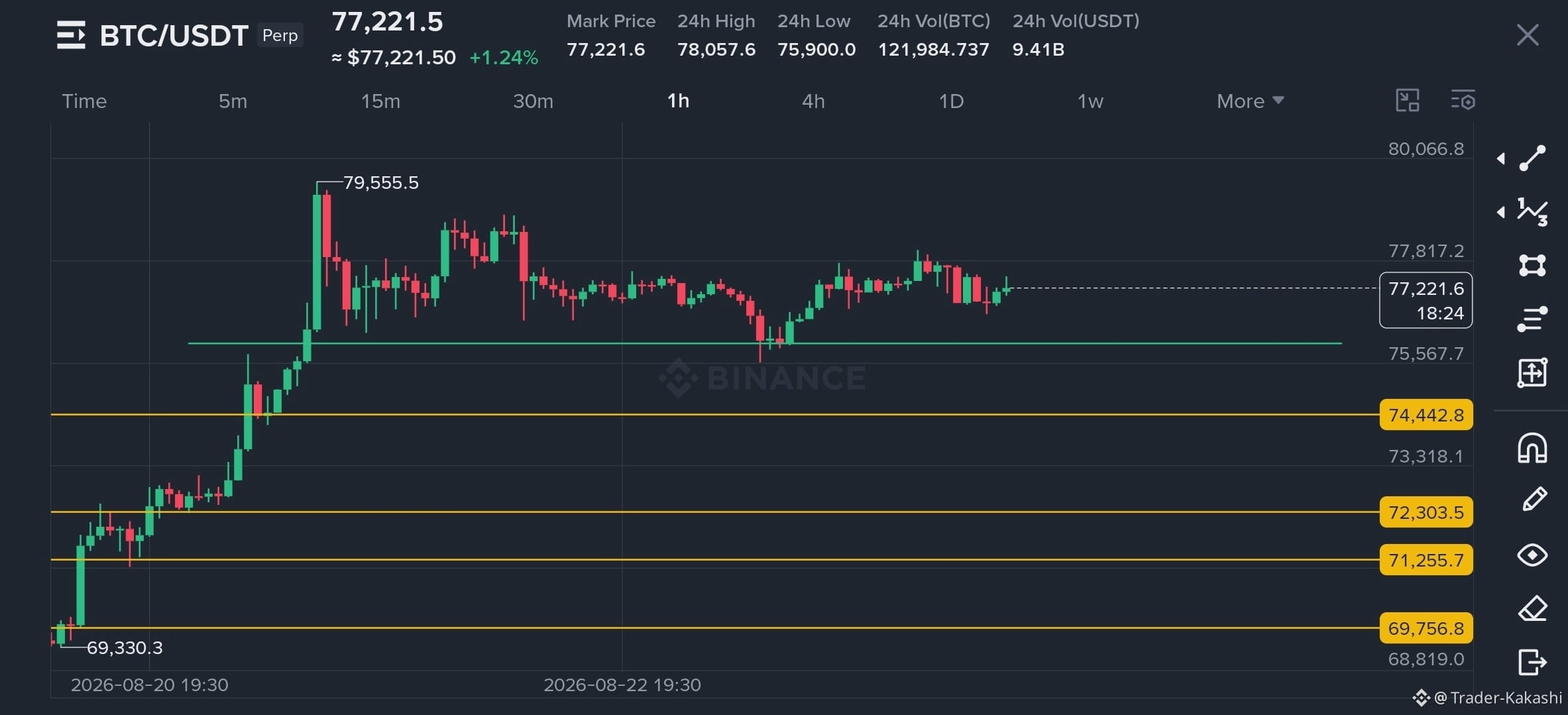Select the 72,303.5 price line label
Image resolution: width=1568 pixels, height=715 pixels.
[1426, 512]
